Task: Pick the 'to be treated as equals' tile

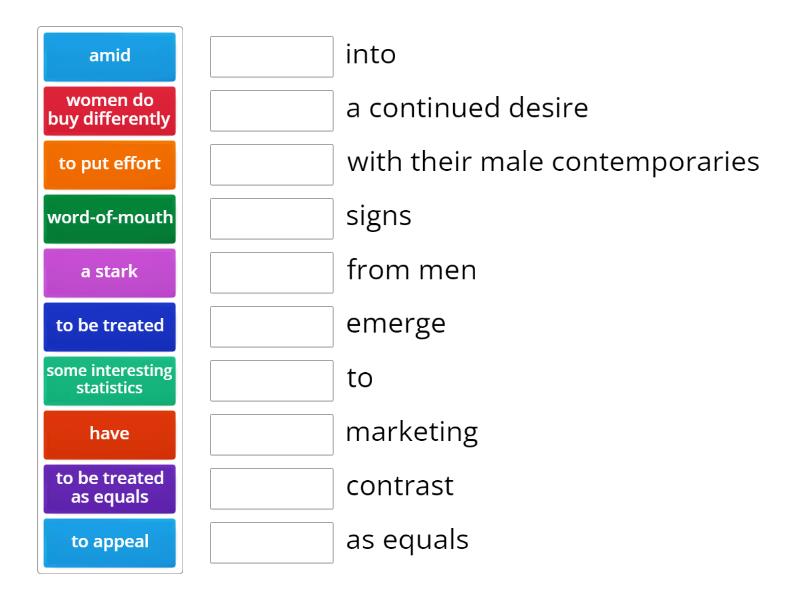Action: tap(110, 488)
